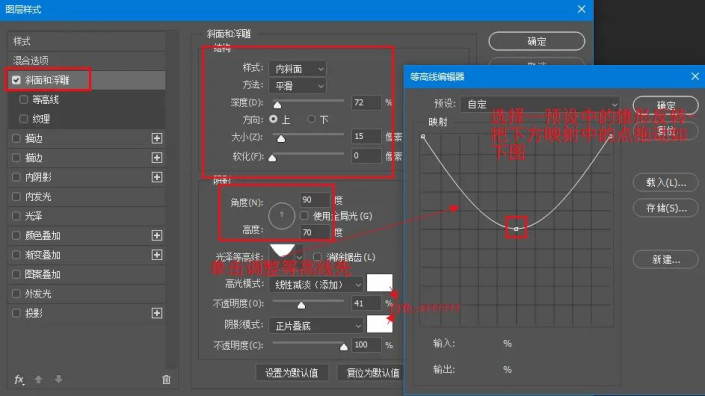Delete effect using the trash icon

[x=166, y=379]
